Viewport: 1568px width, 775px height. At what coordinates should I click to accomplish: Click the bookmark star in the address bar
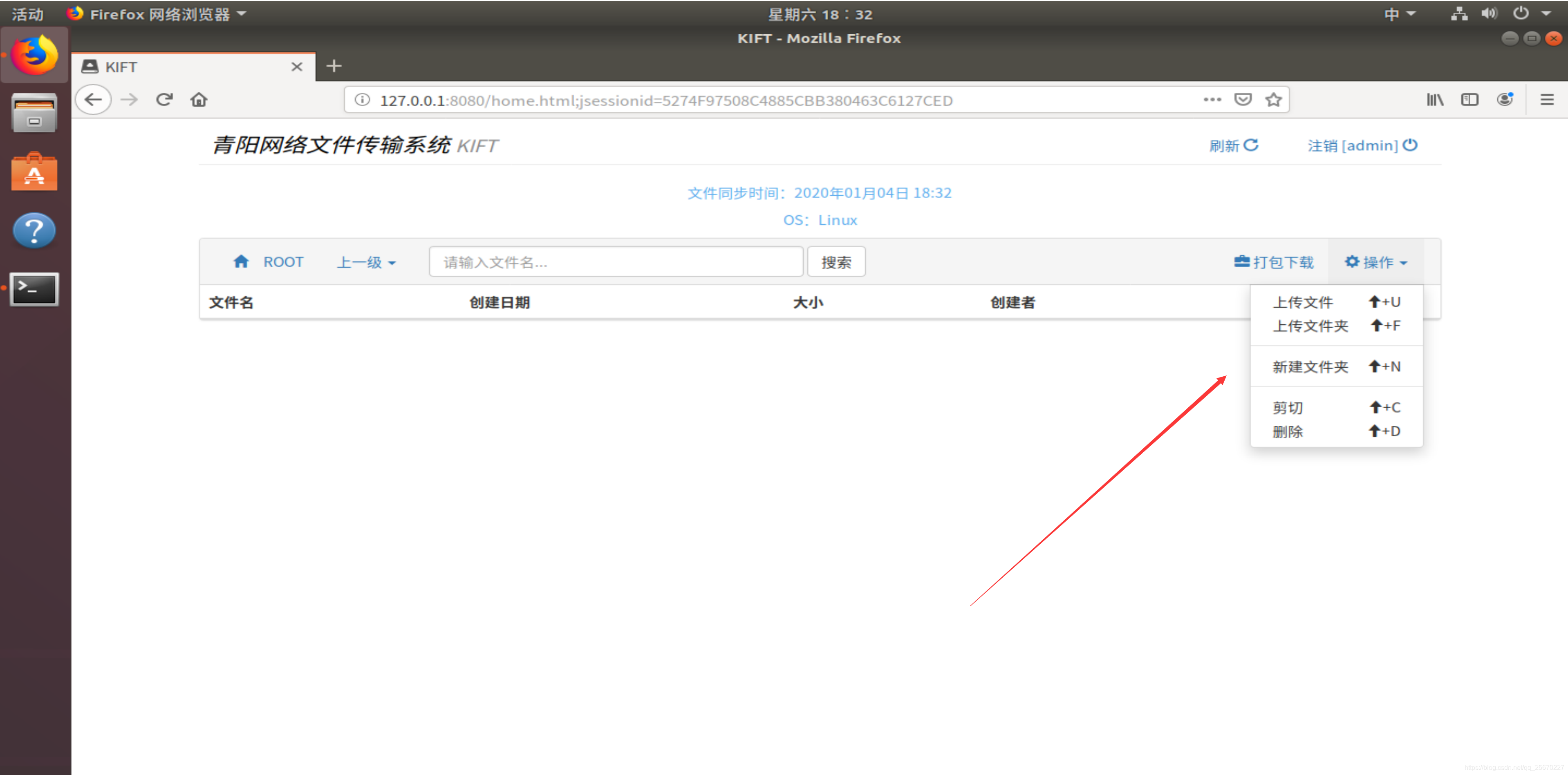[1274, 99]
